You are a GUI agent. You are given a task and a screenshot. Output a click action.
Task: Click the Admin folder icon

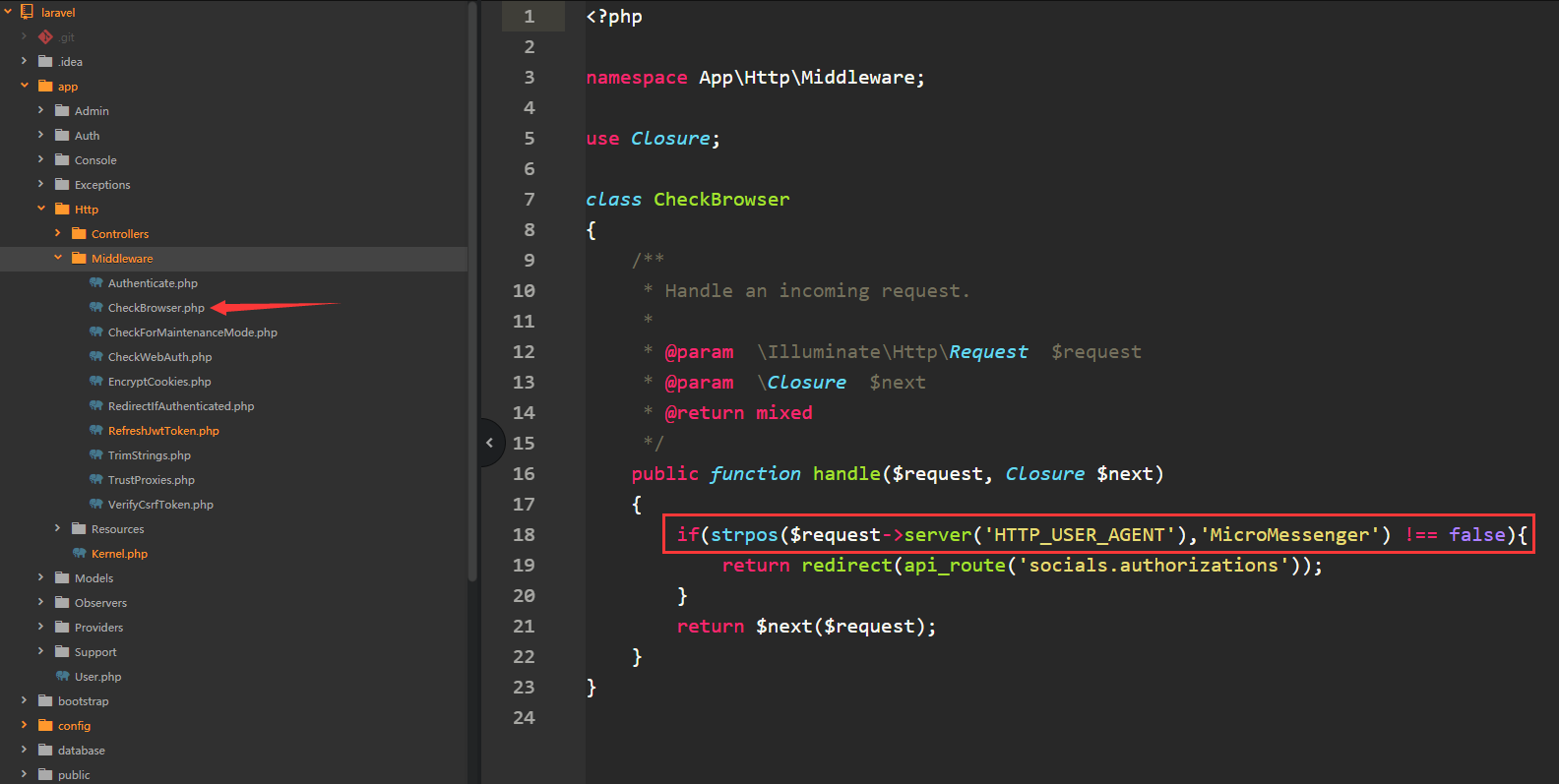tap(62, 110)
